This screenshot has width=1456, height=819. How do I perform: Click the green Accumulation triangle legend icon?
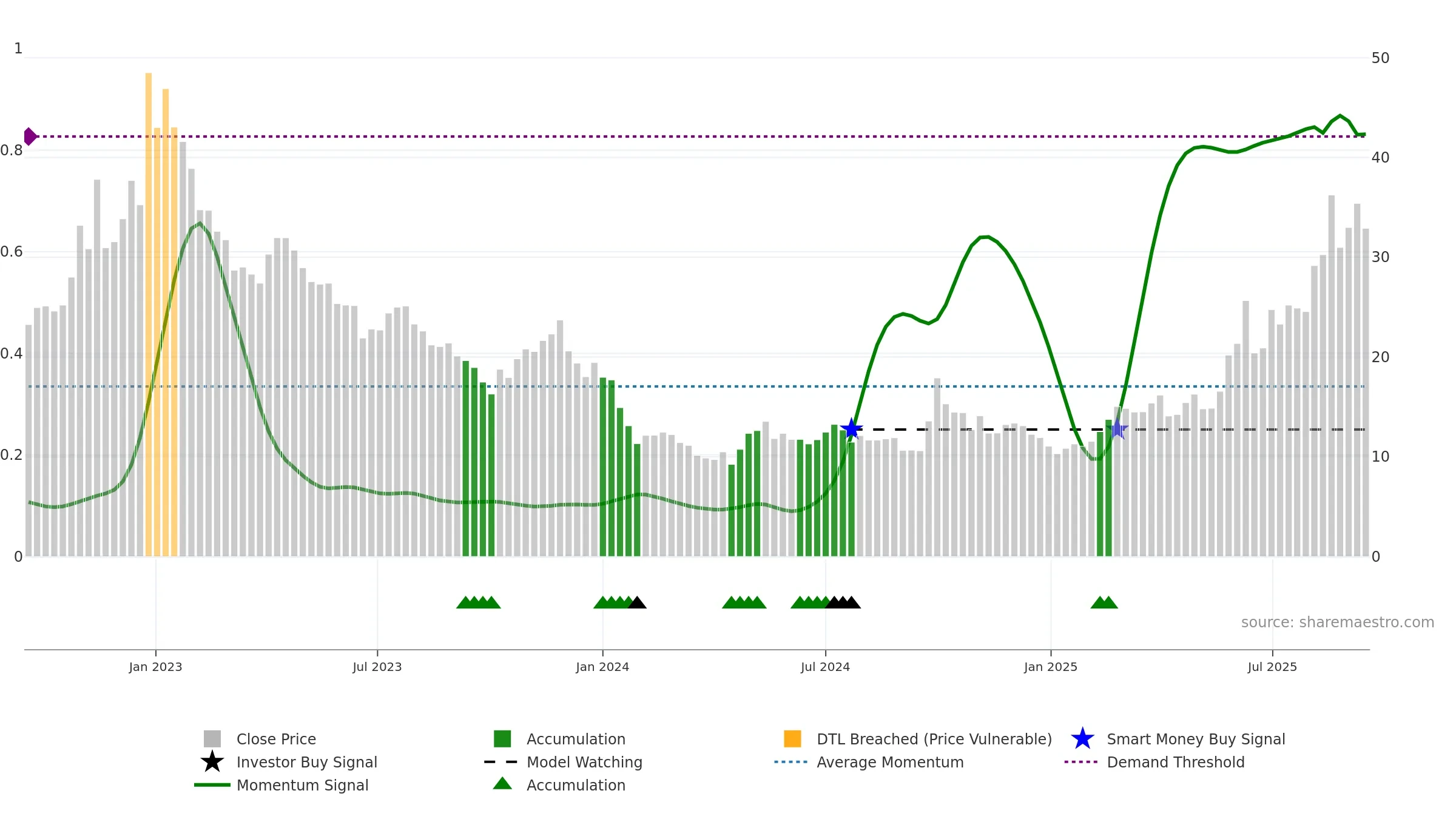(x=502, y=784)
